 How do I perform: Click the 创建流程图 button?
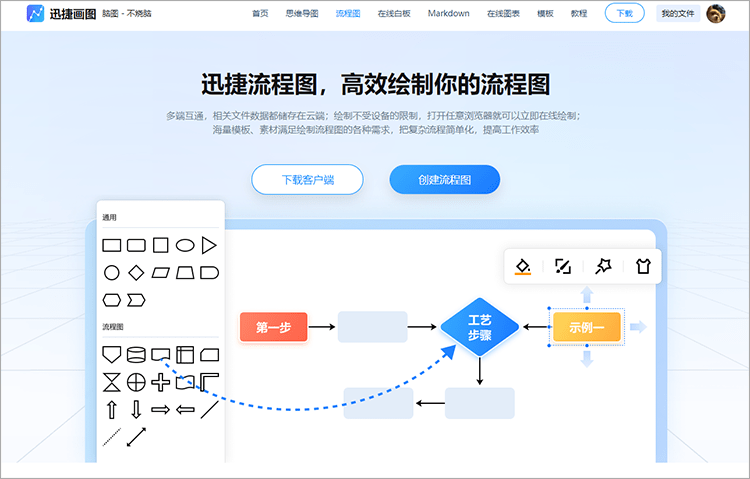pos(444,180)
